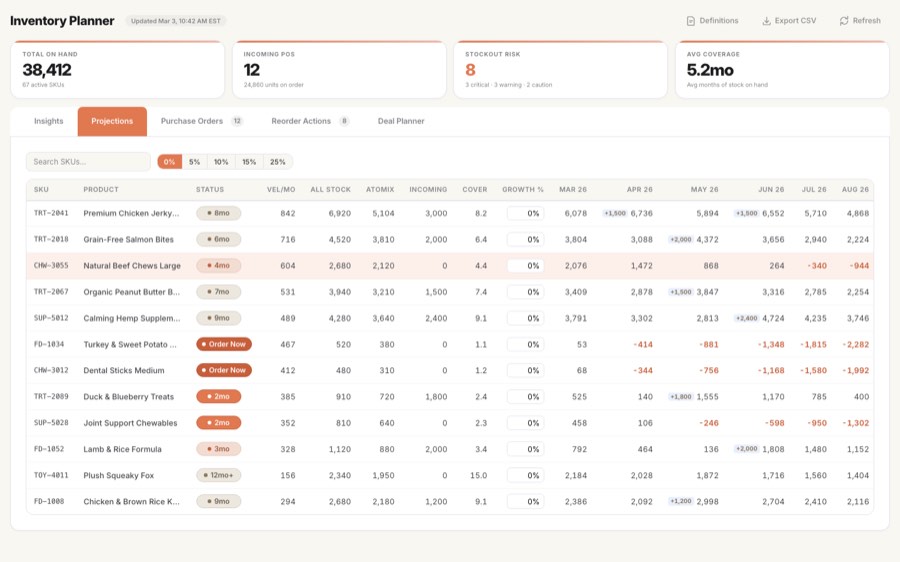Click the ALL STOCK column header

(331, 189)
